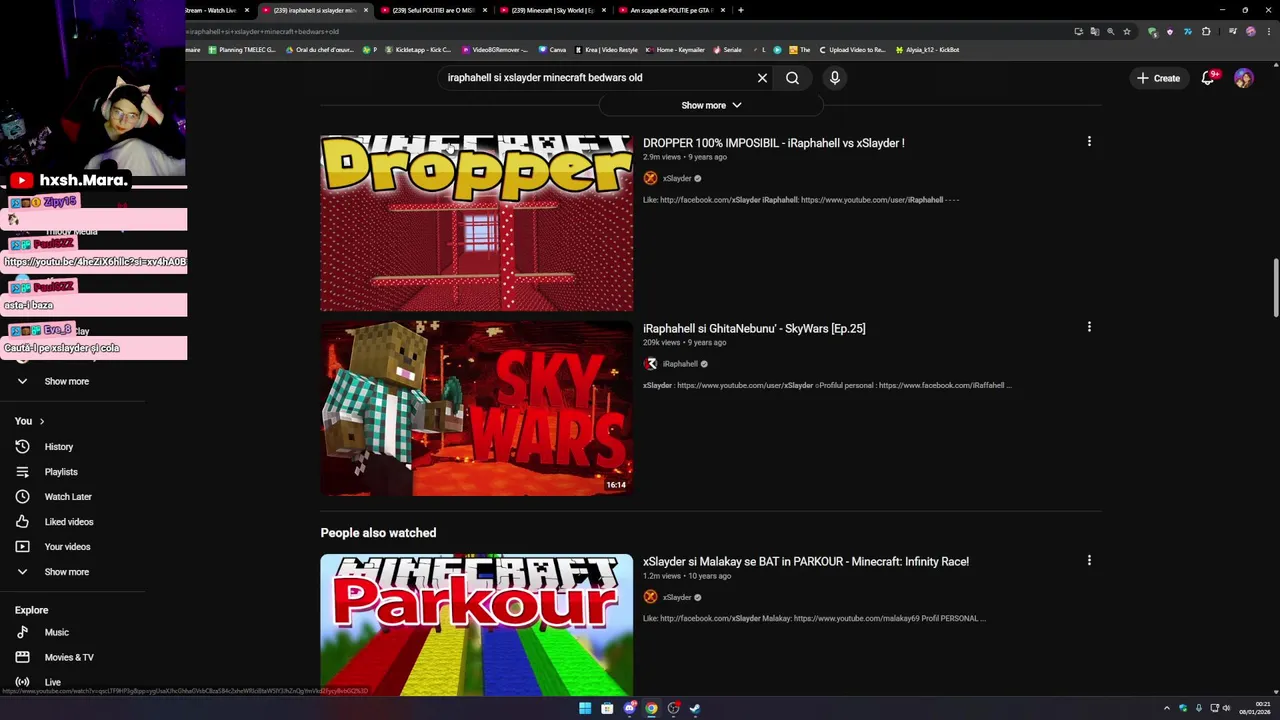
Task: Open the YouTube account avatar menu
Action: [1243, 78]
